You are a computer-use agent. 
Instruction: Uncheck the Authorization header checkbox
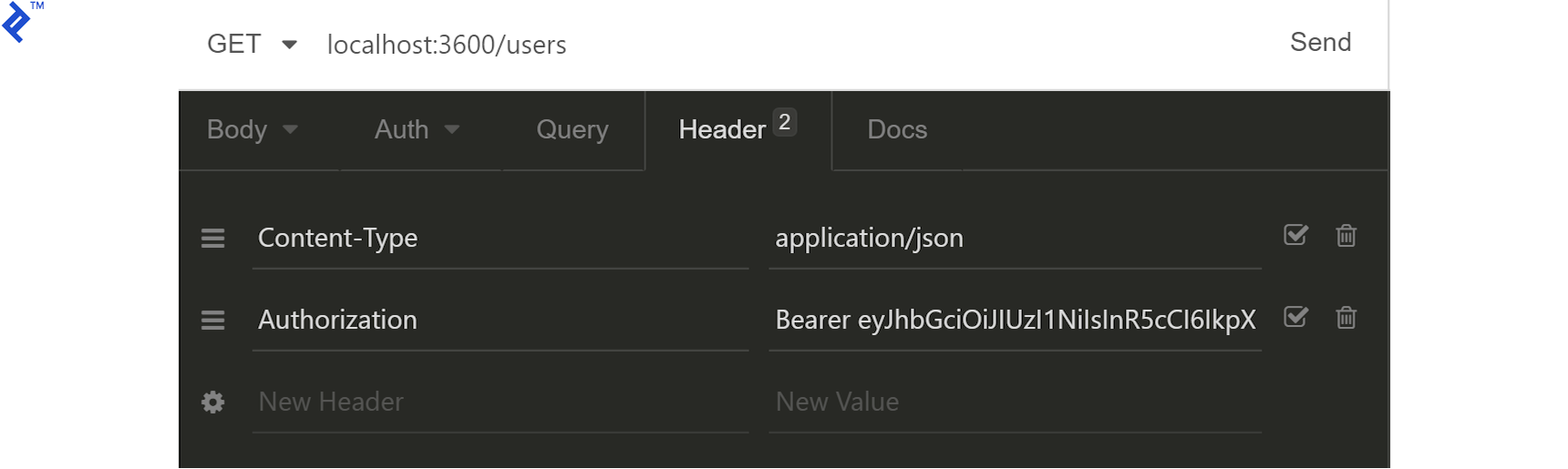click(1295, 317)
